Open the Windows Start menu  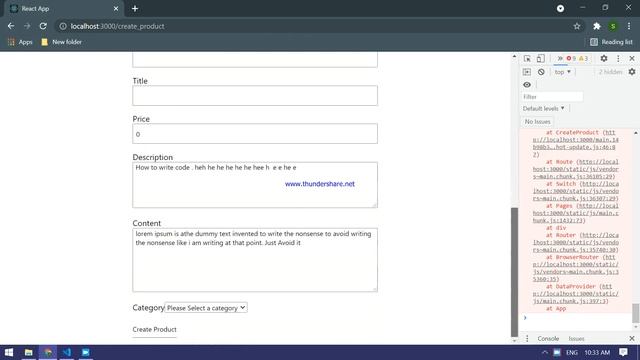(9, 352)
